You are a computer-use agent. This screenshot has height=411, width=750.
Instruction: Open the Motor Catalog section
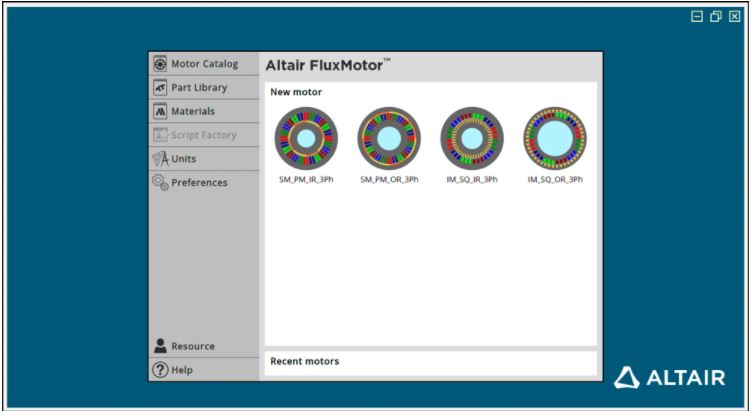coord(204,64)
